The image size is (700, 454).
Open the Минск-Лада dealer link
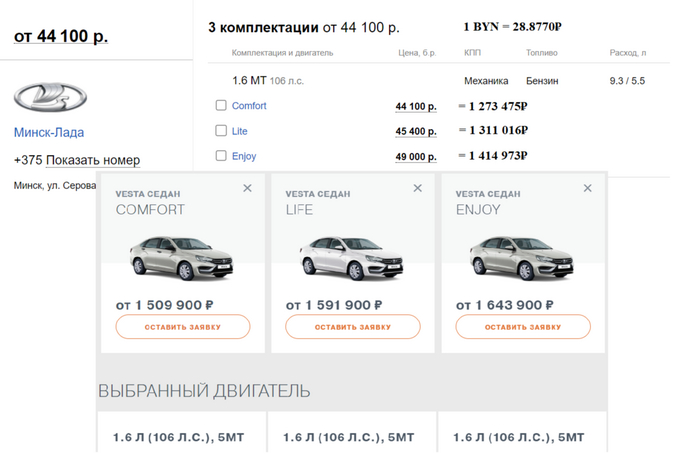coord(49,132)
